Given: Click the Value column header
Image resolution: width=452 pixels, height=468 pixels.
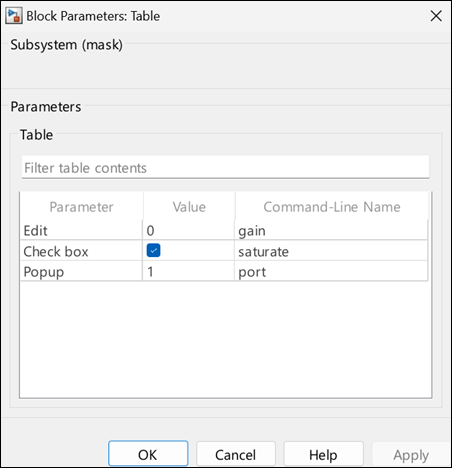Looking at the screenshot, I should pyautogui.click(x=189, y=207).
